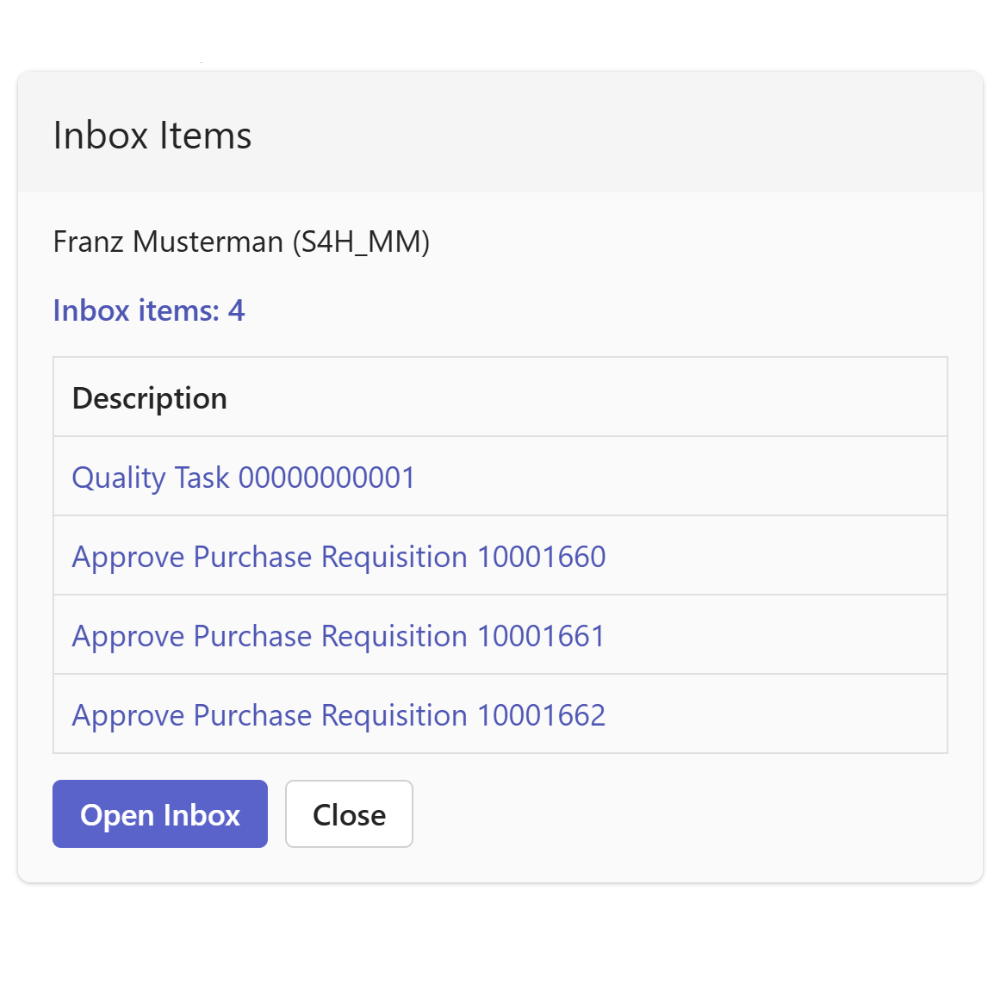Open Approve Purchase Requisition 10001660
This screenshot has height=1000, width=1000.
click(x=339, y=557)
